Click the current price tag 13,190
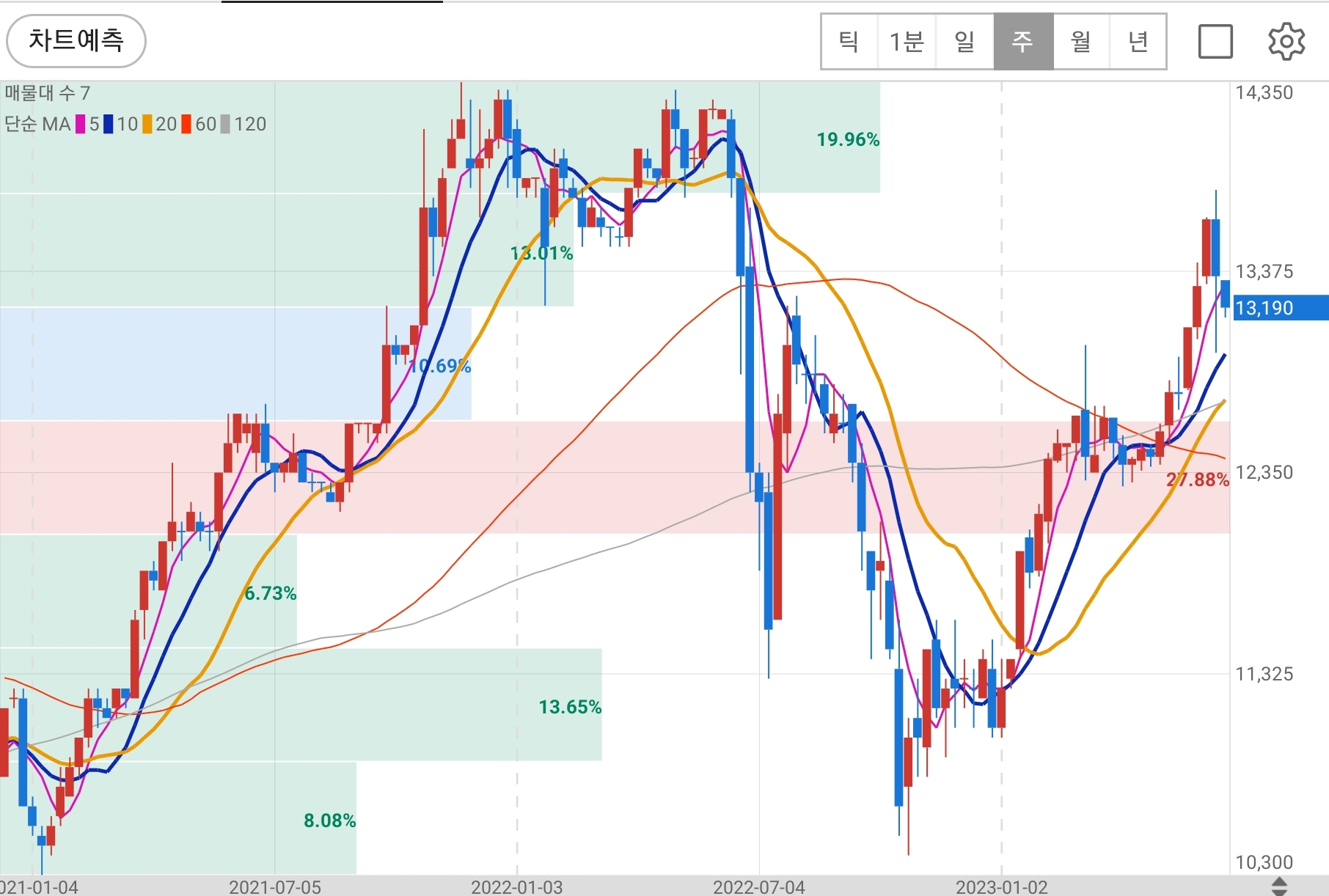The width and height of the screenshot is (1329, 896). (1281, 308)
